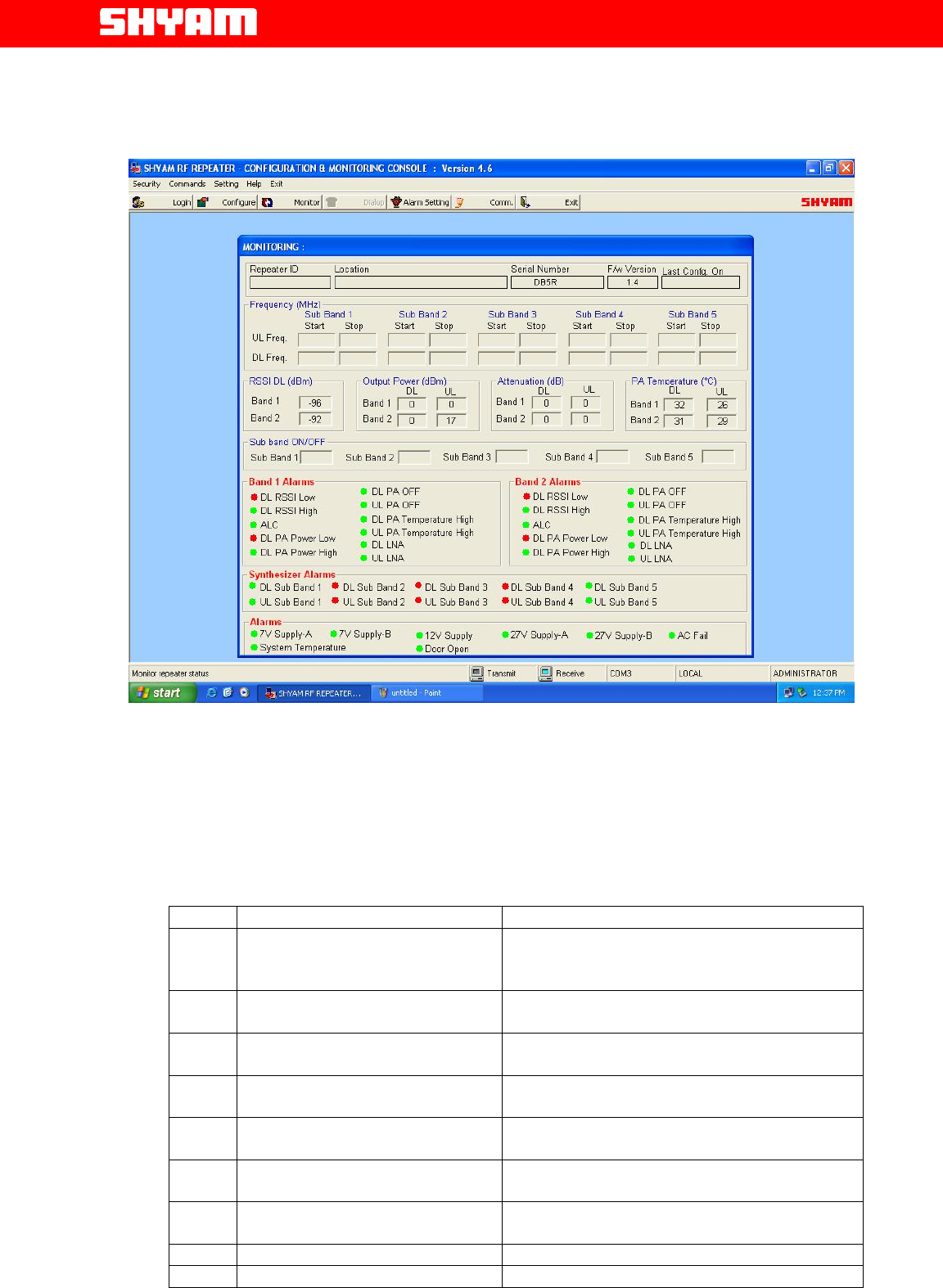Screen dimensions: 943x1288
Task: Click the RSSI DL Band 1 value -96
Action: pos(315,403)
